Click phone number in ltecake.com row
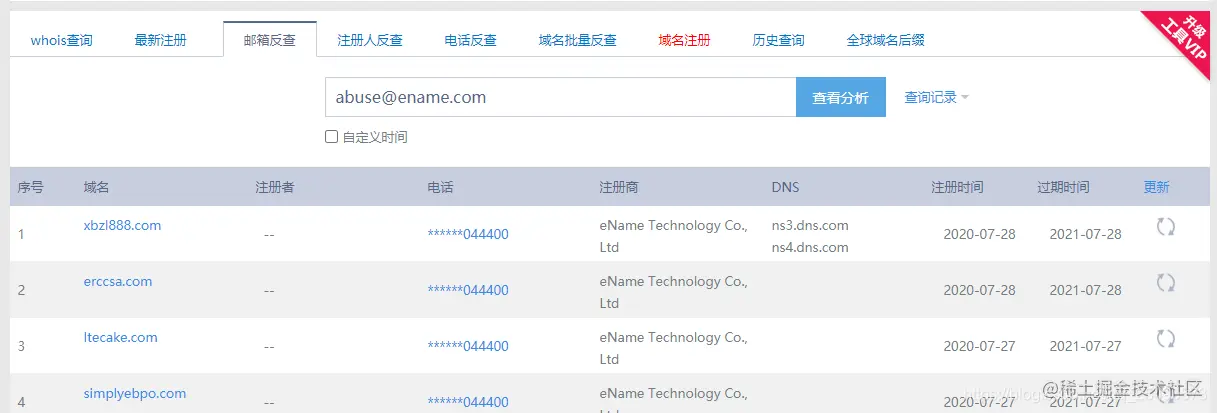The image size is (1217, 413). click(468, 346)
